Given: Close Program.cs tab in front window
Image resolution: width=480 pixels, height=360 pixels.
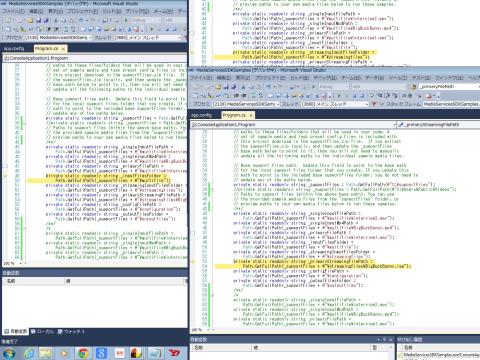Looking at the screenshot, I should pyautogui.click(x=251, y=115).
